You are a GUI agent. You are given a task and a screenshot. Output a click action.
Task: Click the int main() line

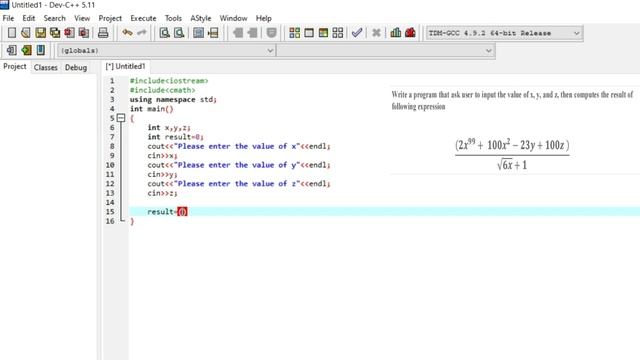151,109
